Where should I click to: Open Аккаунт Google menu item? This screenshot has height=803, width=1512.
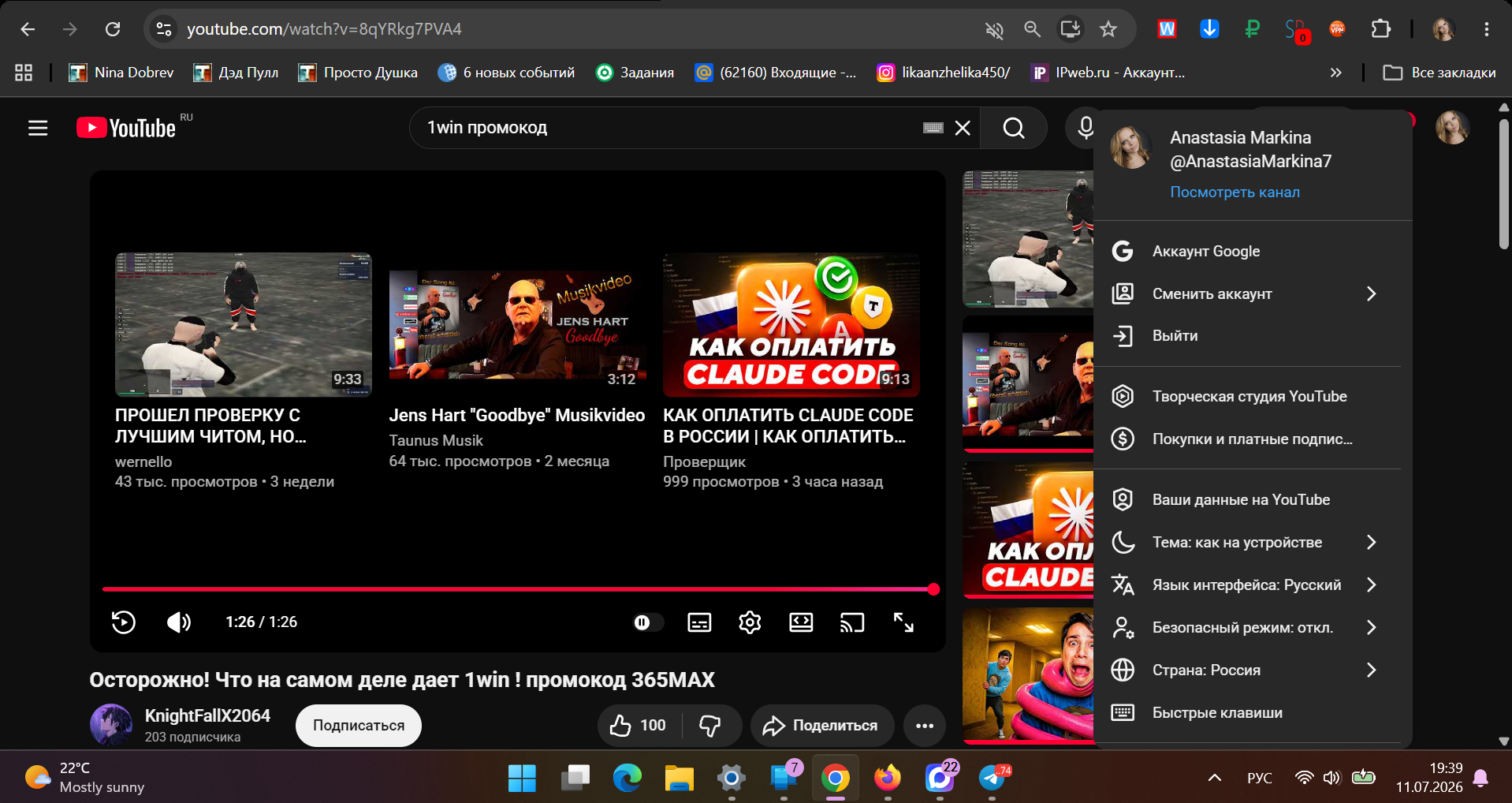1253,252
